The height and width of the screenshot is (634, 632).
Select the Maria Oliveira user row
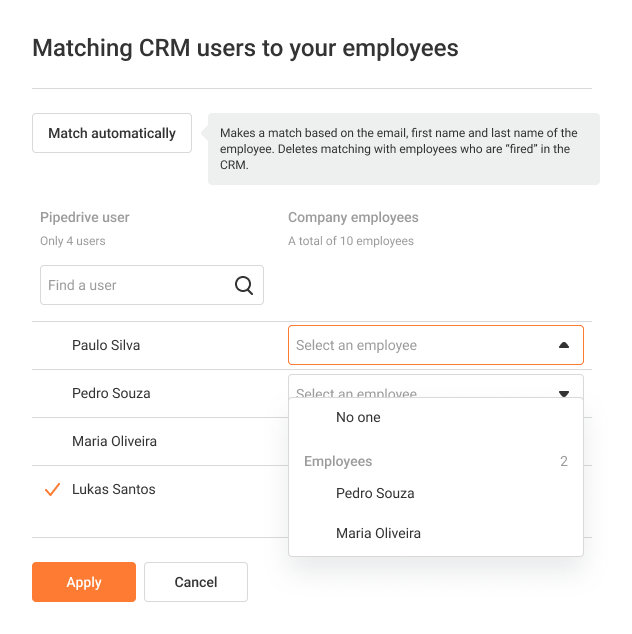pyautogui.click(x=160, y=441)
